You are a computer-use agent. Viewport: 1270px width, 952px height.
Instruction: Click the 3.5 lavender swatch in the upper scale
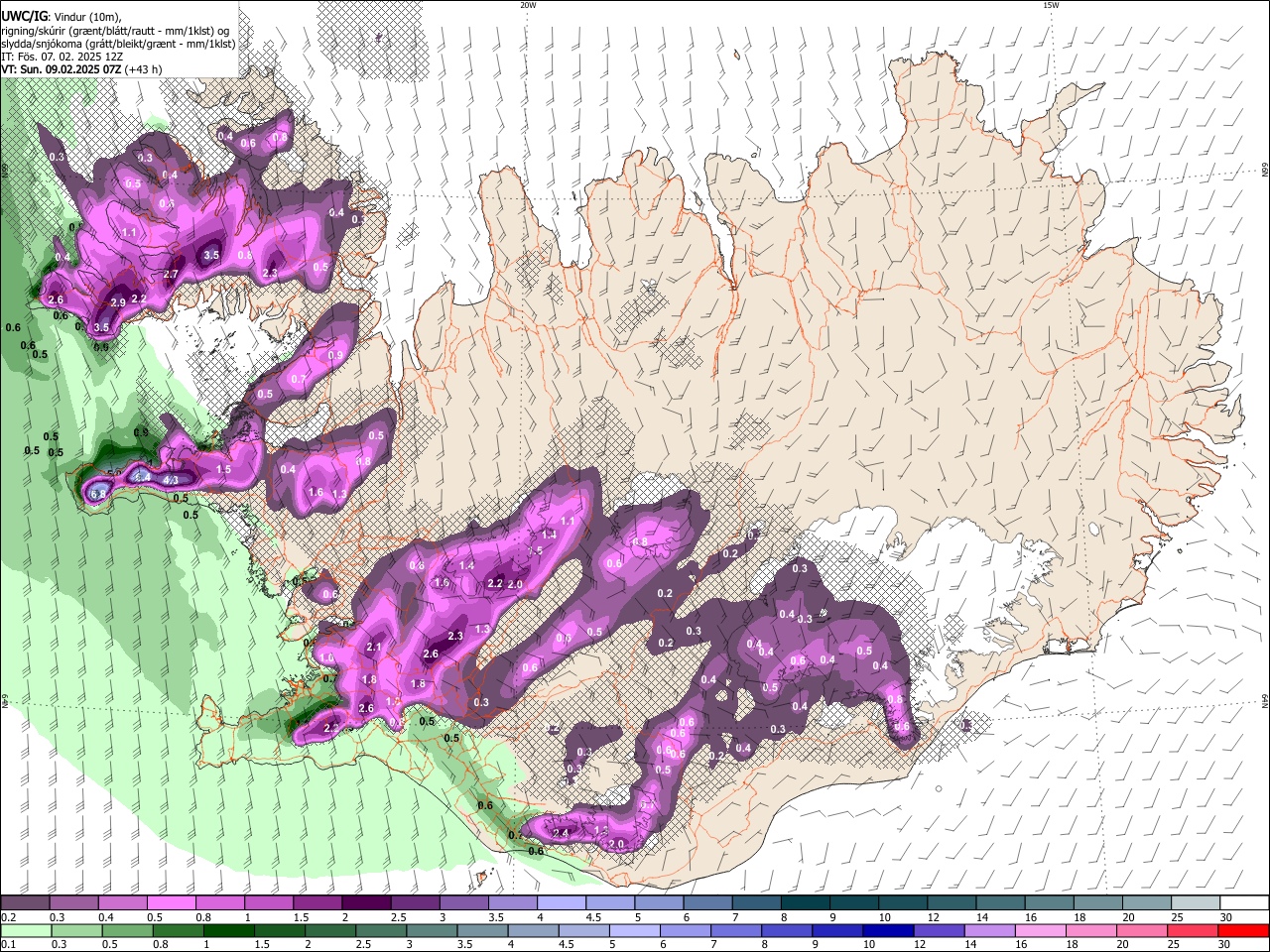[511, 903]
